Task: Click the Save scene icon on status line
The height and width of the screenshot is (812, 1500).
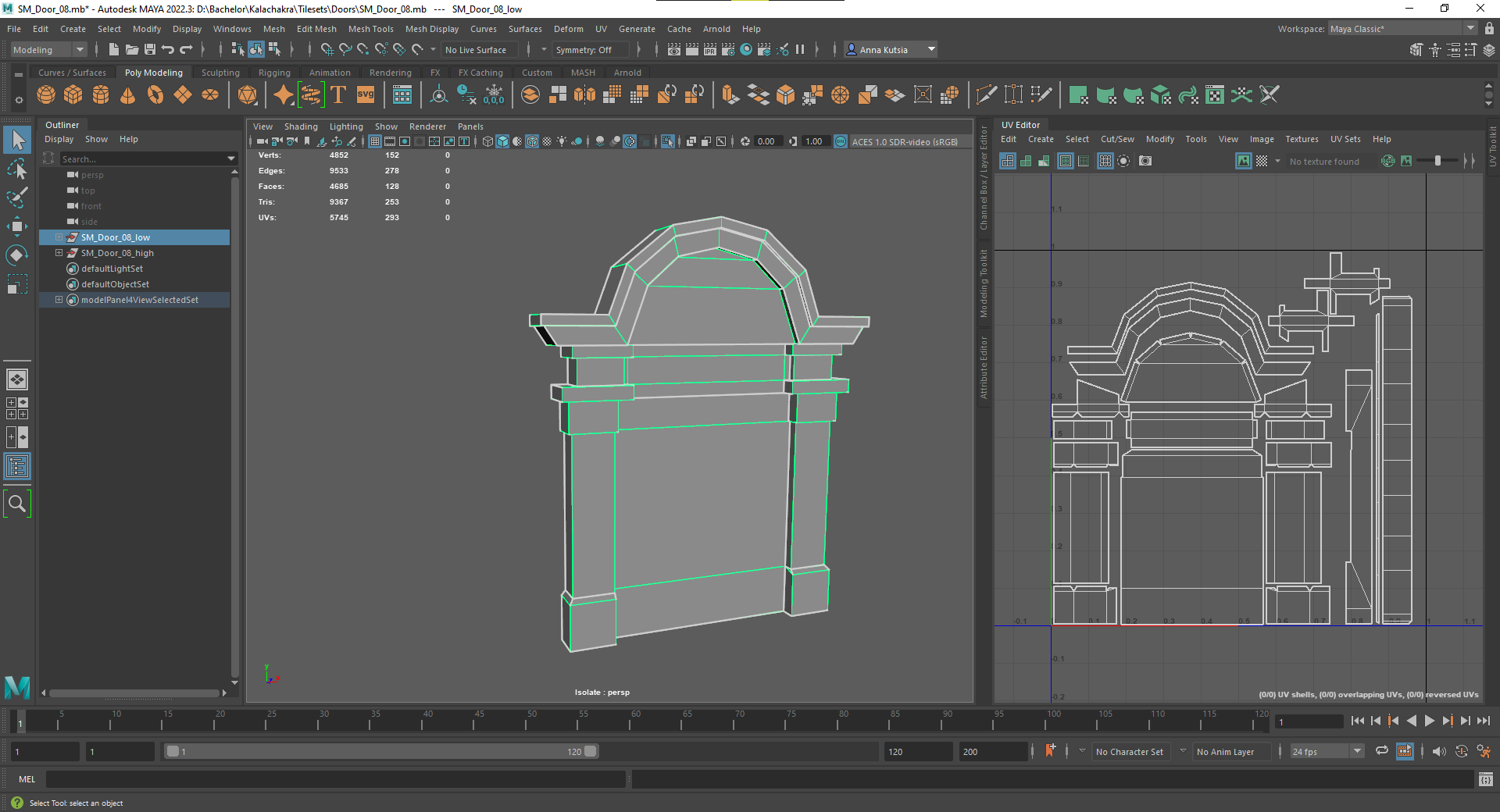Action: point(150,49)
